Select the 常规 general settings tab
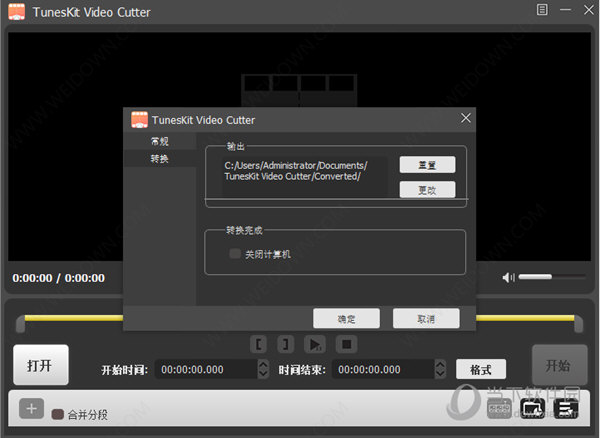Screen dimensions: 600x438 click(x=160, y=142)
